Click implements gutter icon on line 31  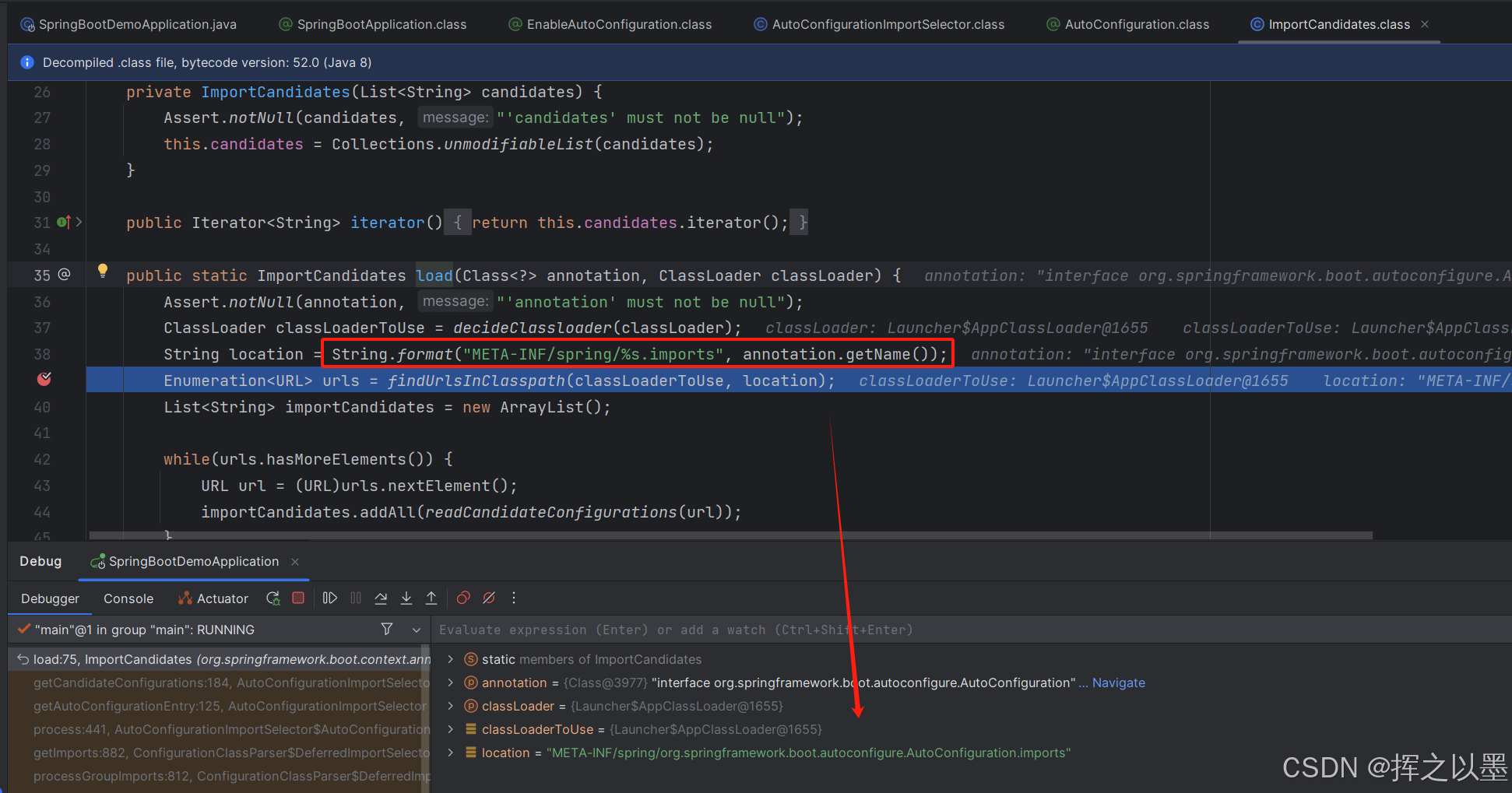pos(64,223)
